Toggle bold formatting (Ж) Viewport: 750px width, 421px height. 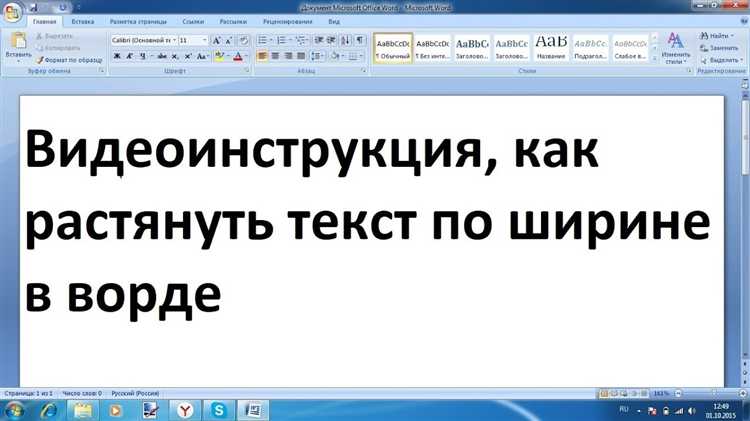117,56
